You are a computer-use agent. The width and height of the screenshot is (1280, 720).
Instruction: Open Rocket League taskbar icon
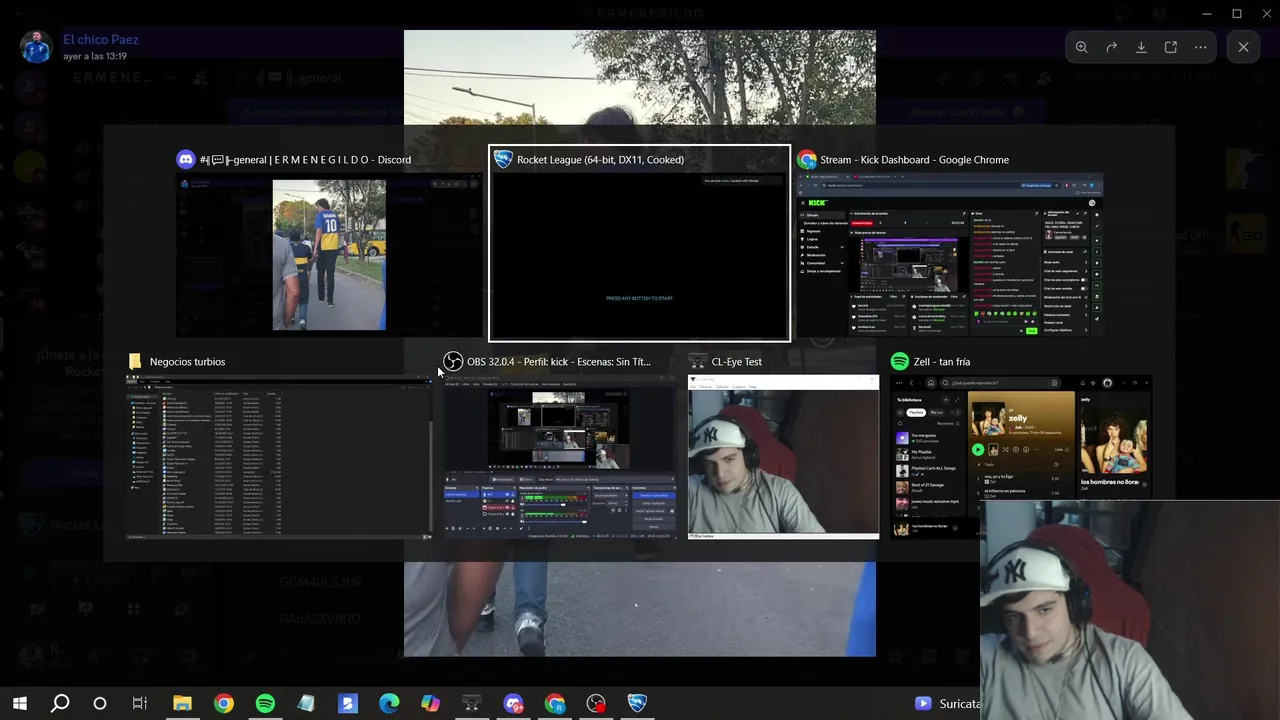pyautogui.click(x=637, y=704)
